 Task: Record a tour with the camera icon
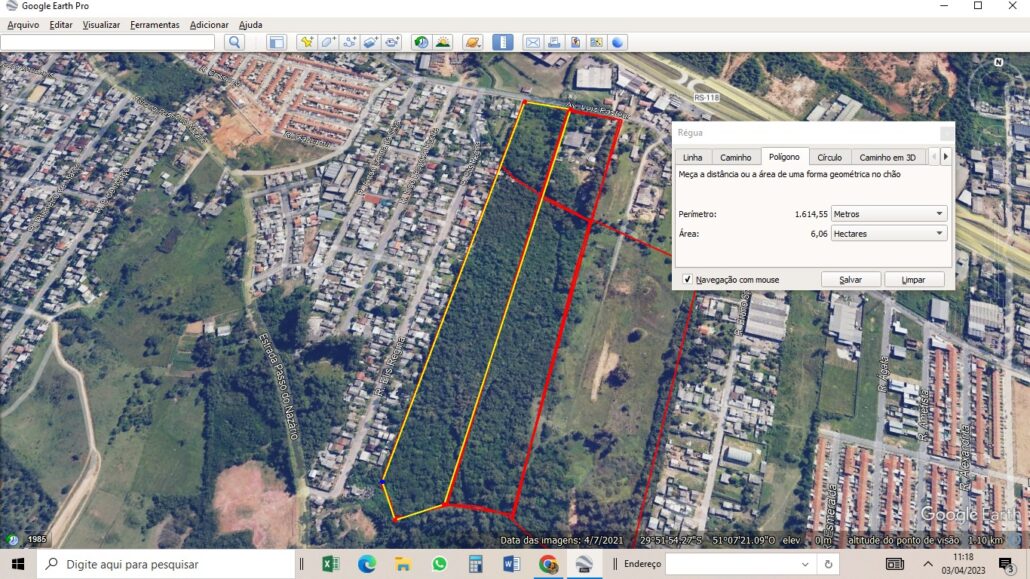pyautogui.click(x=392, y=43)
